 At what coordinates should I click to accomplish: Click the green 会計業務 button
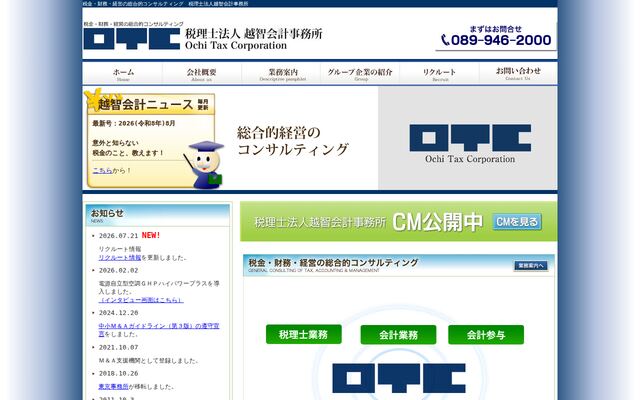click(398, 335)
